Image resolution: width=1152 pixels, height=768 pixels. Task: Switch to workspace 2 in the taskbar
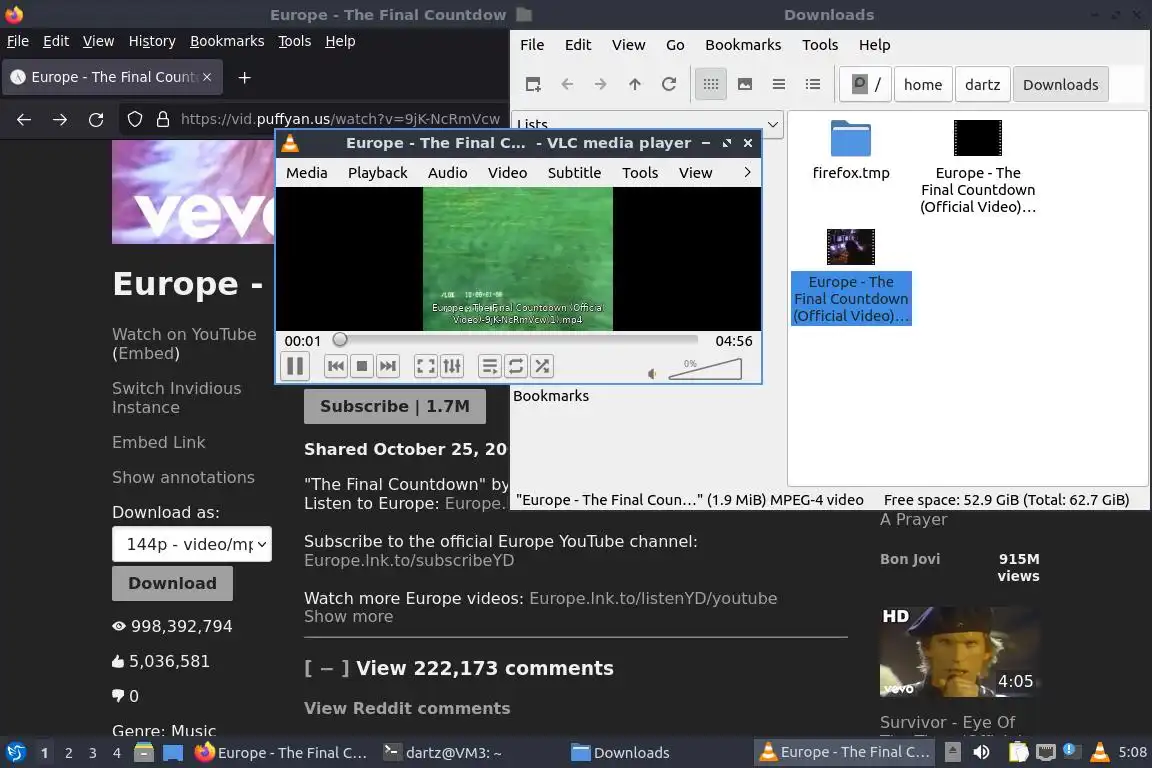68,753
